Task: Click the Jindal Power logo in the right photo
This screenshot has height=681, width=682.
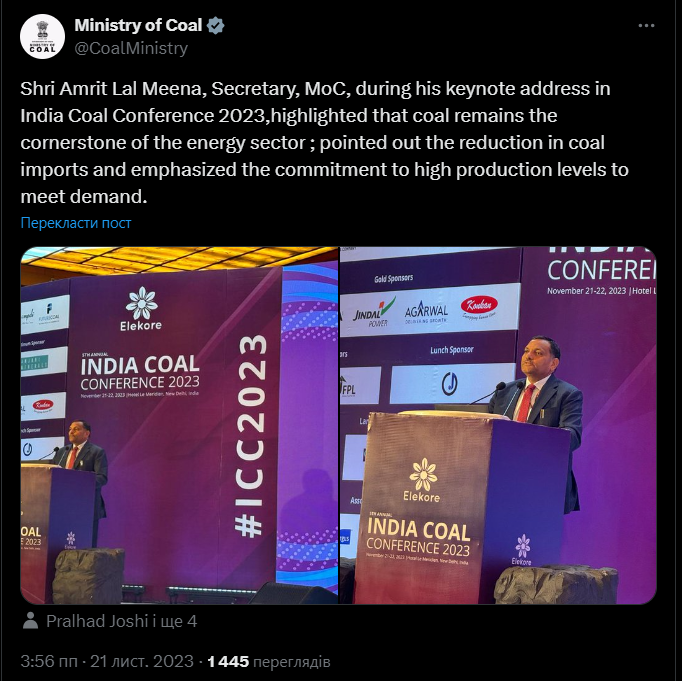Action: point(374,312)
